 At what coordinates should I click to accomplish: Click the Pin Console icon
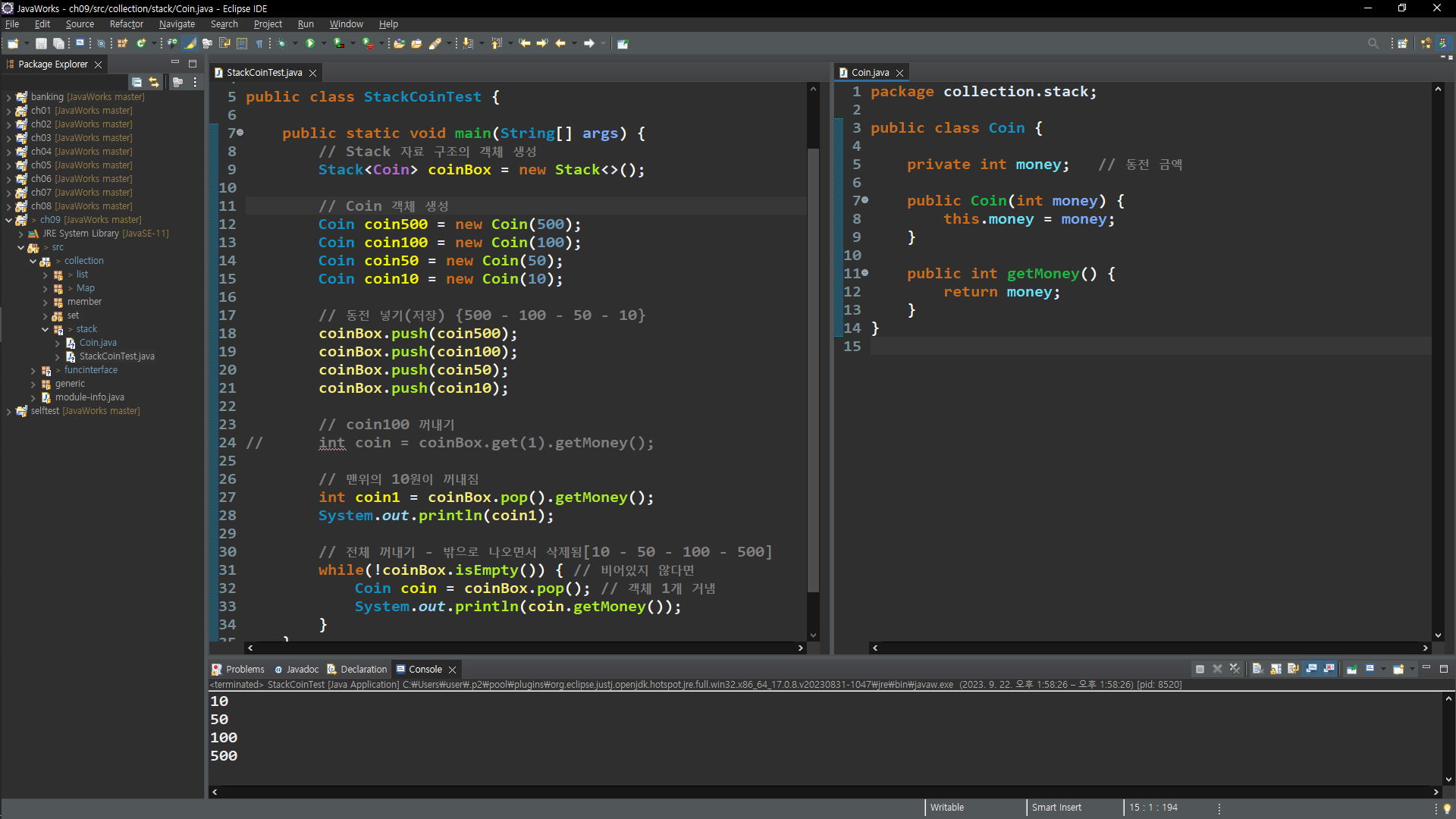coord(1351,669)
